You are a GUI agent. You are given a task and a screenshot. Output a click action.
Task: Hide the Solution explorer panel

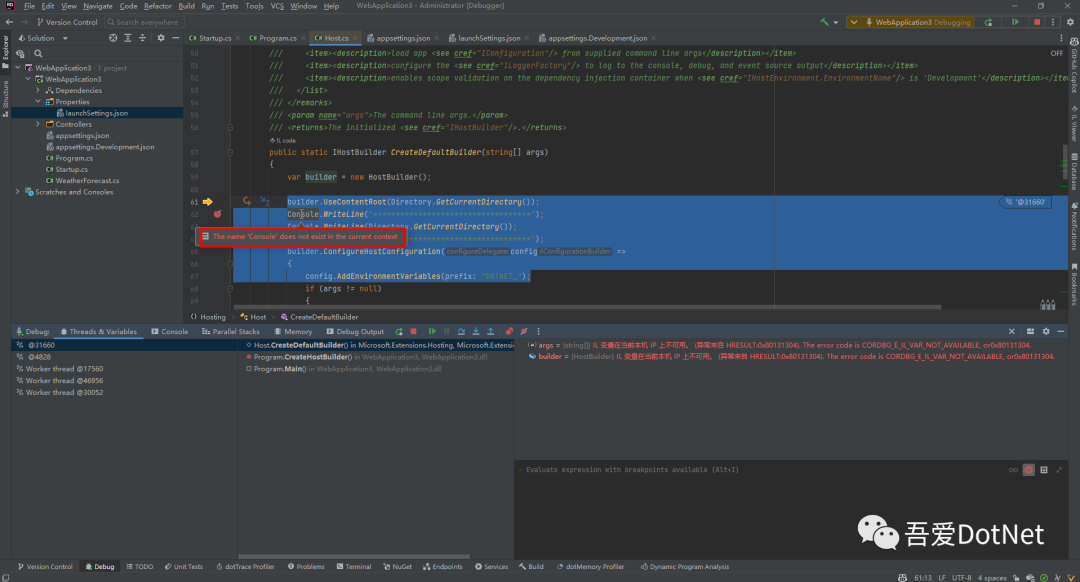pyautogui.click(x=176, y=38)
